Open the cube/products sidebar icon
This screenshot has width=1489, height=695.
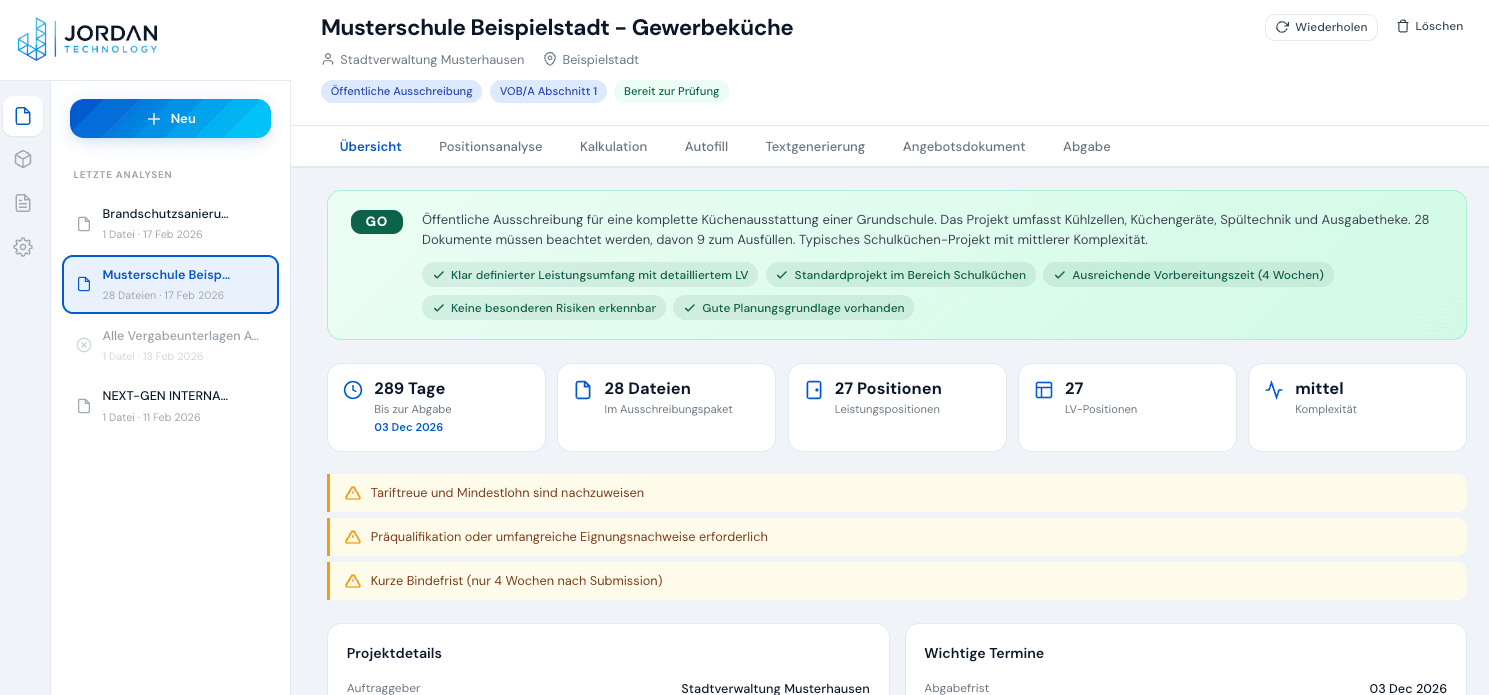23,159
